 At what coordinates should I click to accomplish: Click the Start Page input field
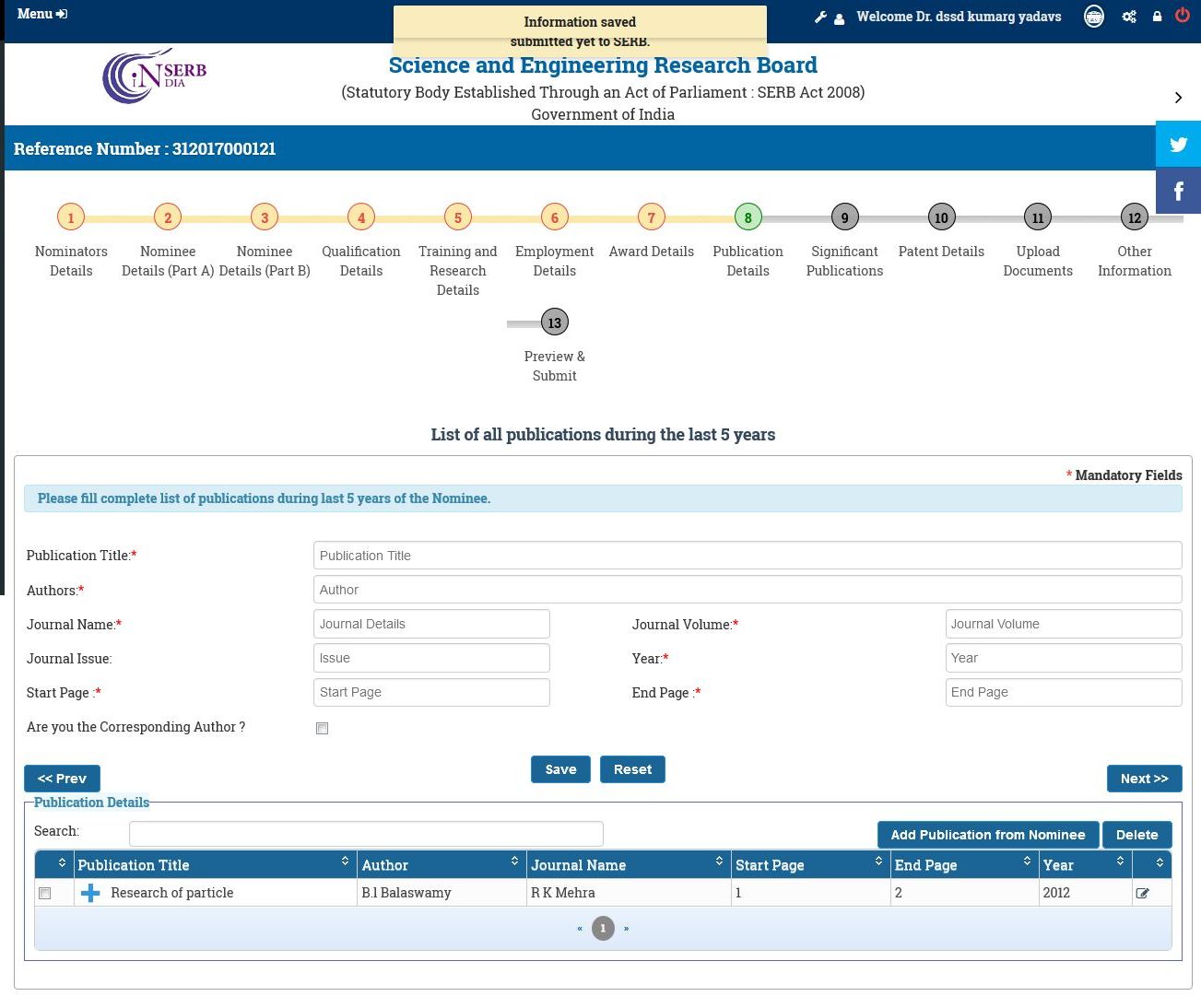point(431,692)
